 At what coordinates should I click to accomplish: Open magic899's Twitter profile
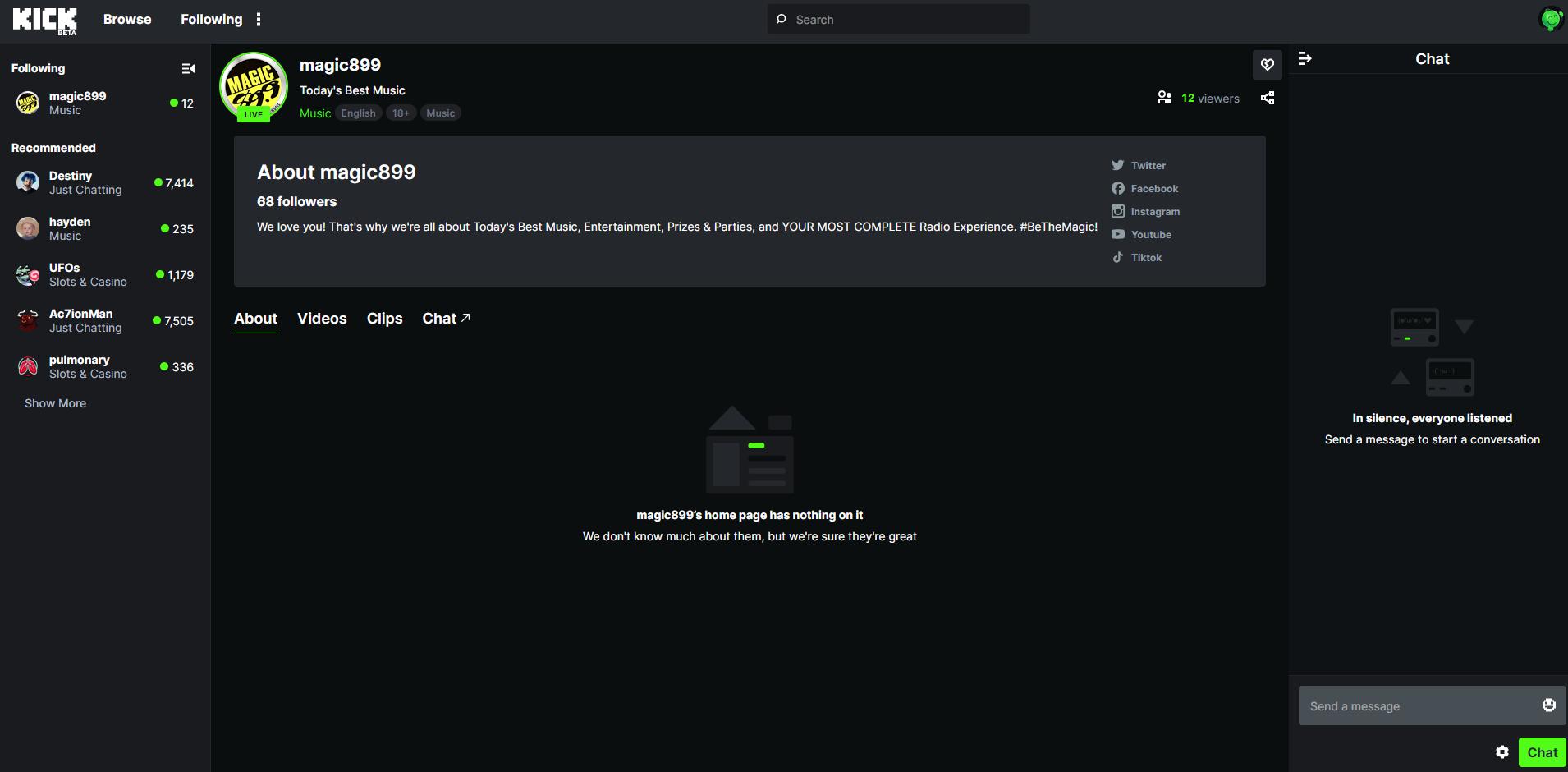(1148, 165)
